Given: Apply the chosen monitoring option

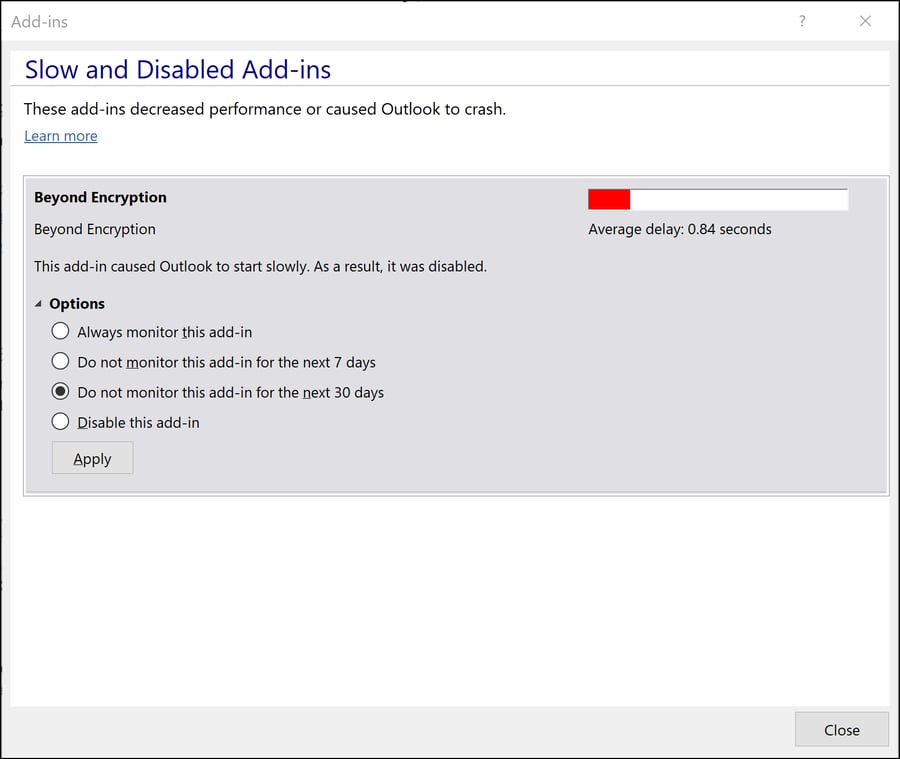Looking at the screenshot, I should (92, 458).
